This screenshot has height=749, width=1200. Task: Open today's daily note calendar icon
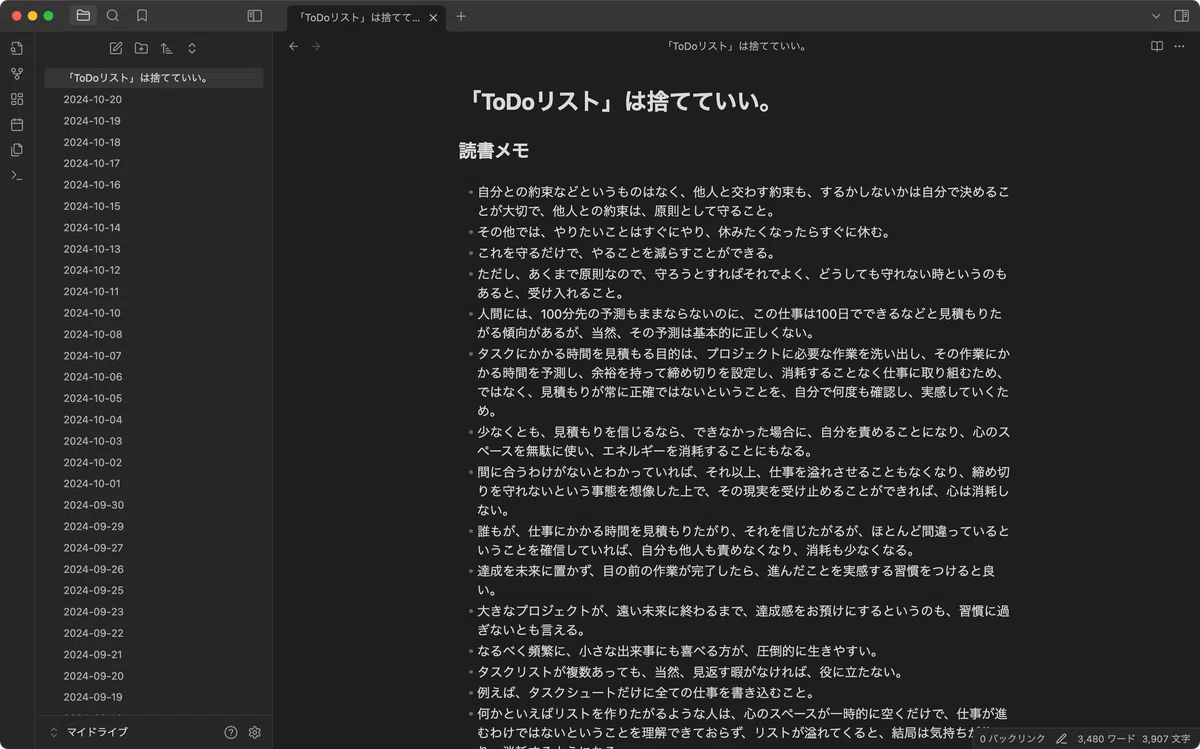pyautogui.click(x=17, y=124)
